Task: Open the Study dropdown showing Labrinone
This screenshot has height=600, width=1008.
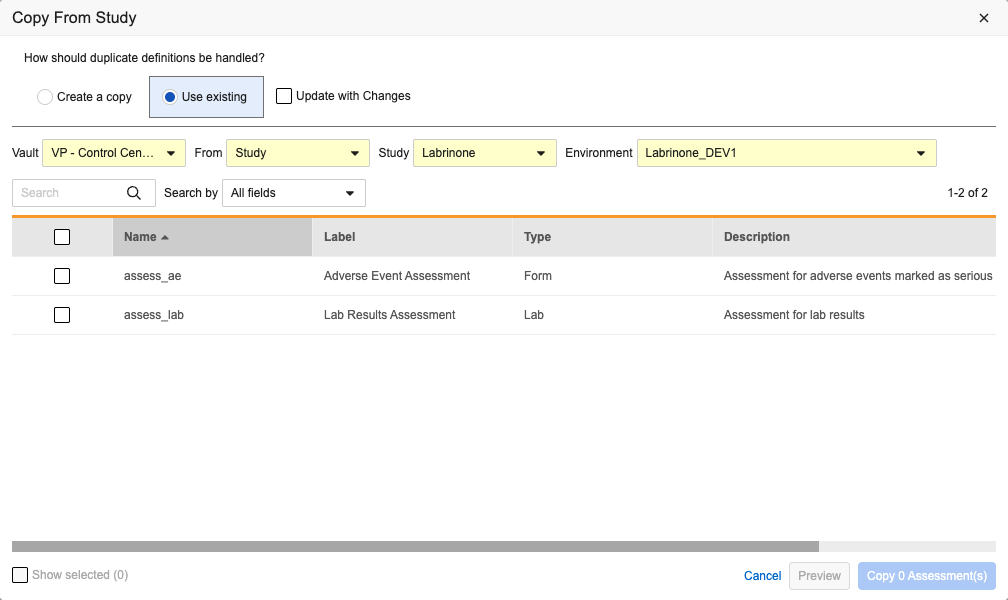Action: (x=484, y=153)
